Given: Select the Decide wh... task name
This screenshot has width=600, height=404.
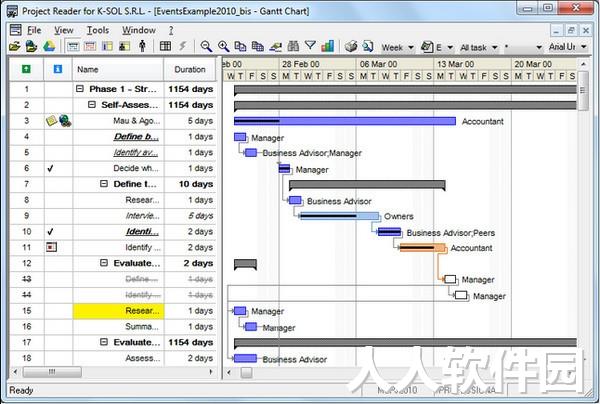Looking at the screenshot, I should point(136,168).
